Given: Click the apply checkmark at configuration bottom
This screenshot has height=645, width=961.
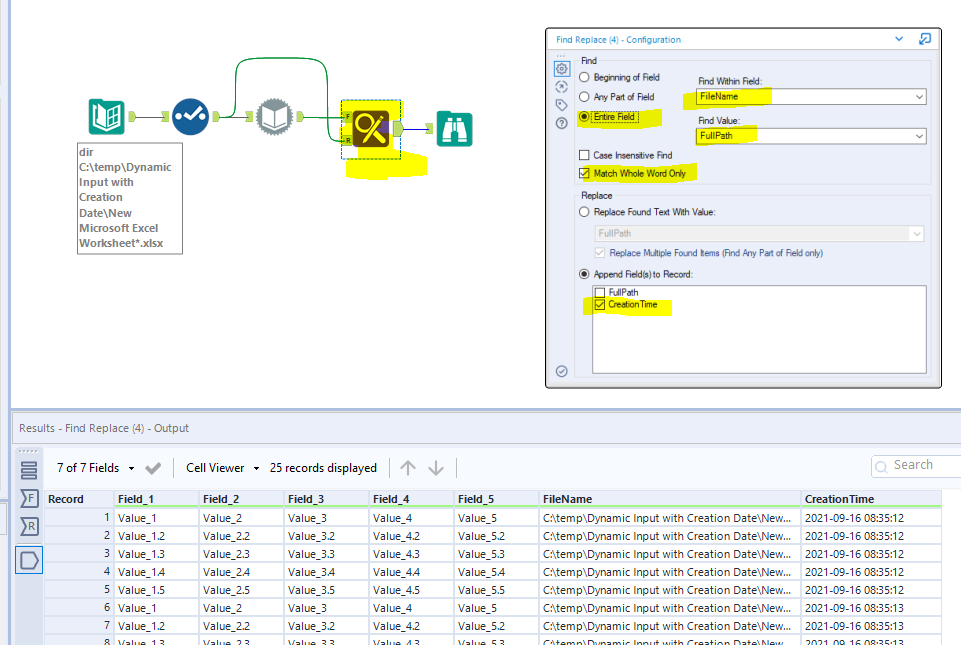Looking at the screenshot, I should pos(561,371).
